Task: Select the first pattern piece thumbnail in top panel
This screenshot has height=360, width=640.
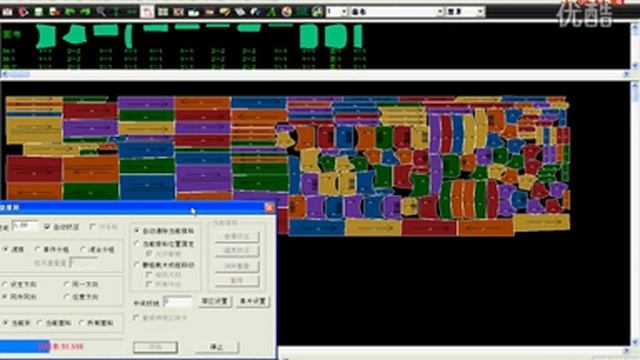Action: pyautogui.click(x=46, y=36)
